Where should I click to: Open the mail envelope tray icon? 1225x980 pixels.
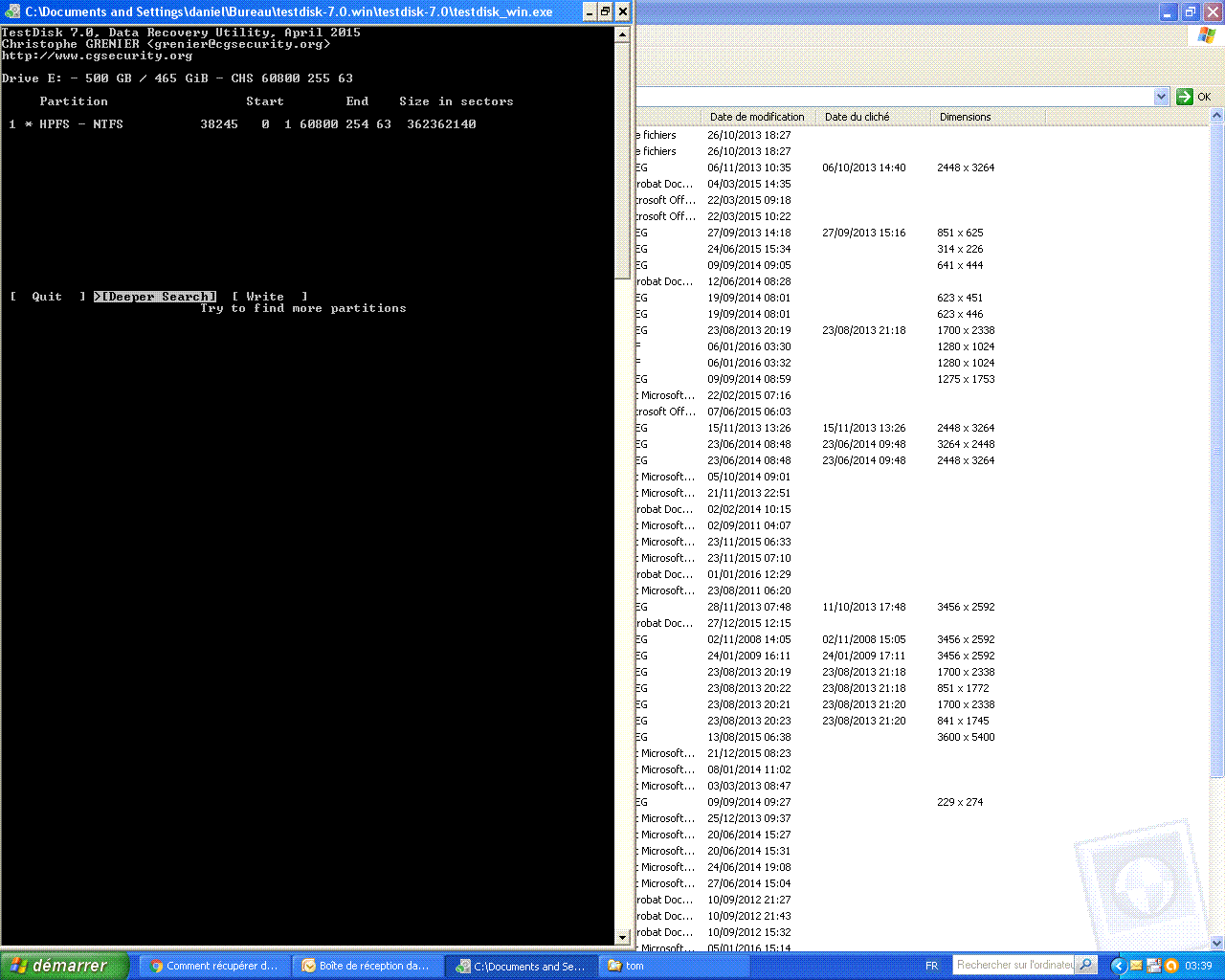(x=1136, y=966)
